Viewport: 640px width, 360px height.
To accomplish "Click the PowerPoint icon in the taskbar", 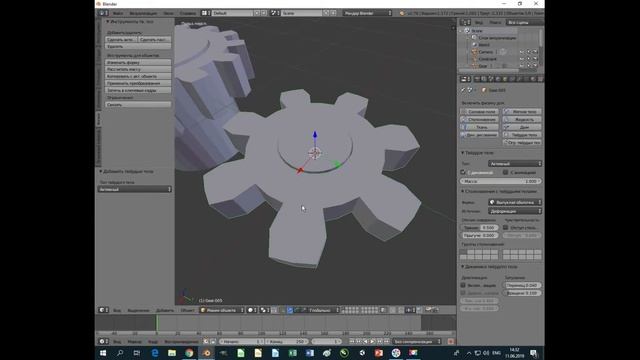I will 379,353.
